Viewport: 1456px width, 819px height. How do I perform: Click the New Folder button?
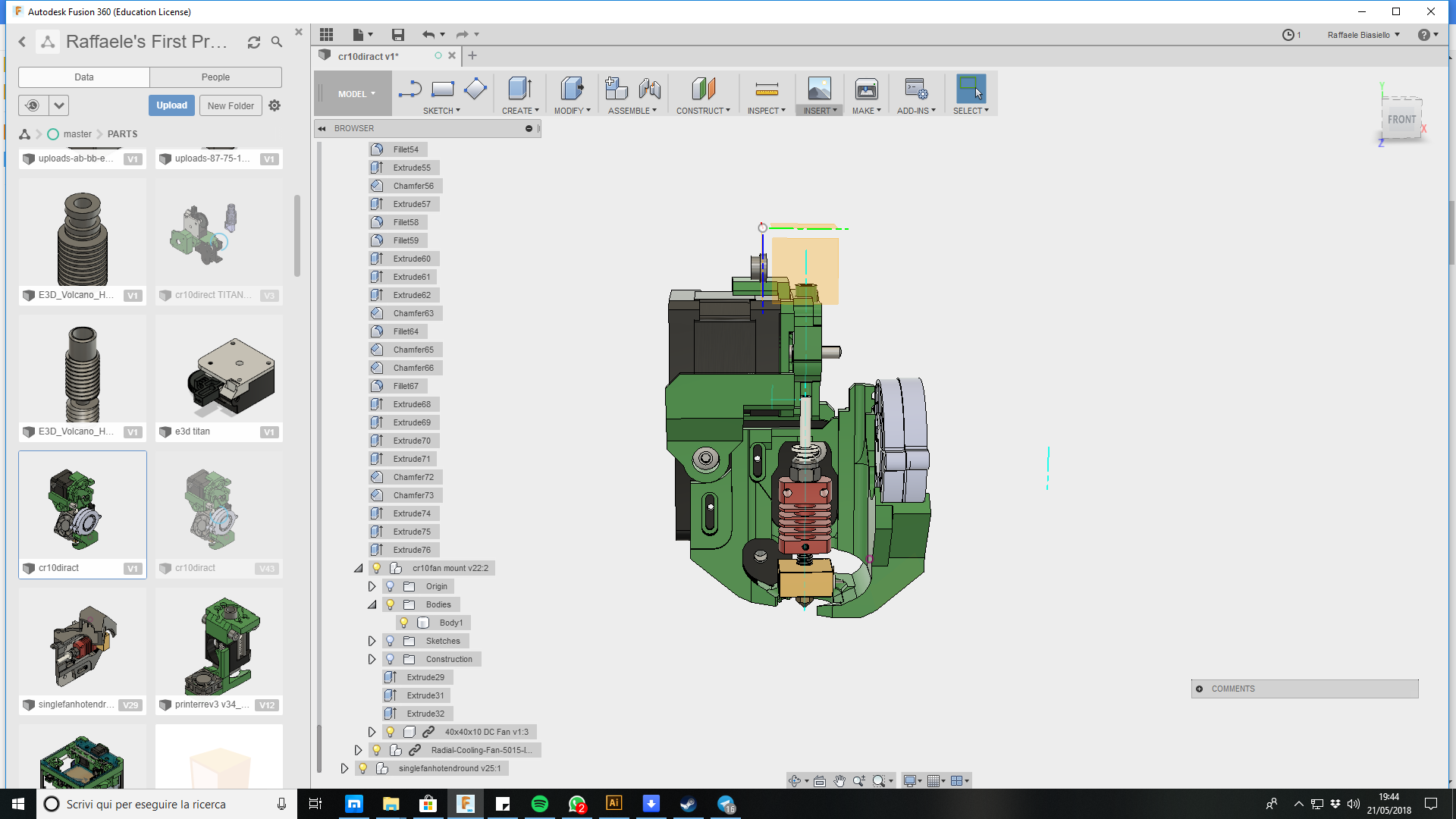(231, 105)
